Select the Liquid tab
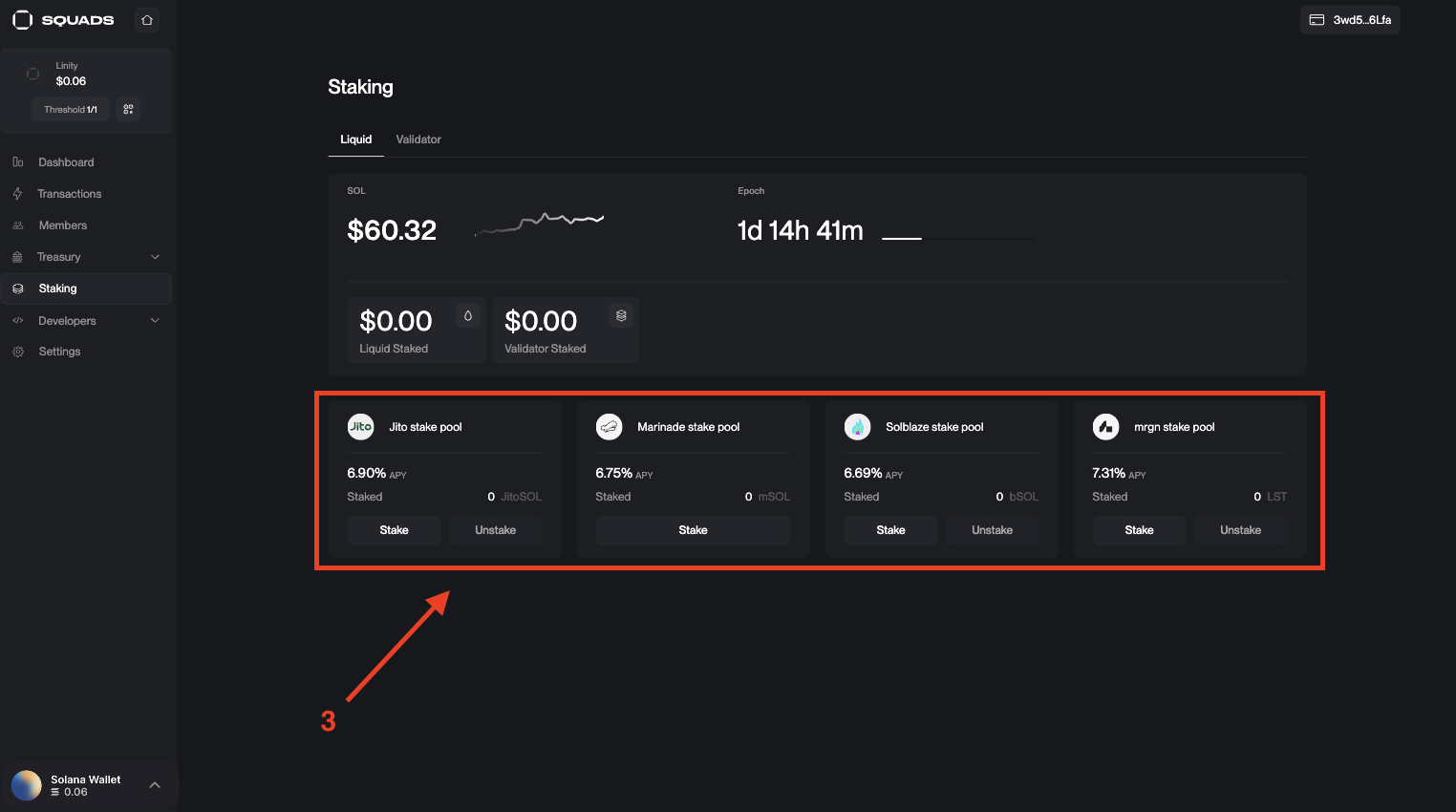1456x812 pixels. click(354, 139)
